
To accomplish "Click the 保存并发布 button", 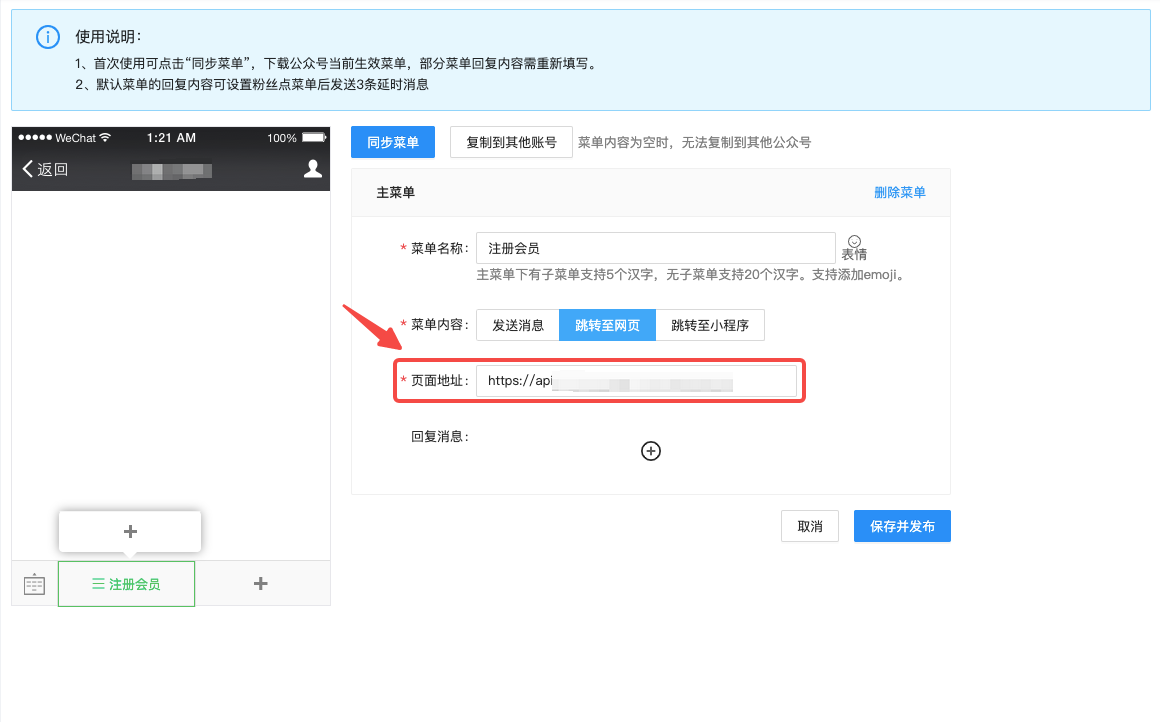I will pyautogui.click(x=901, y=525).
